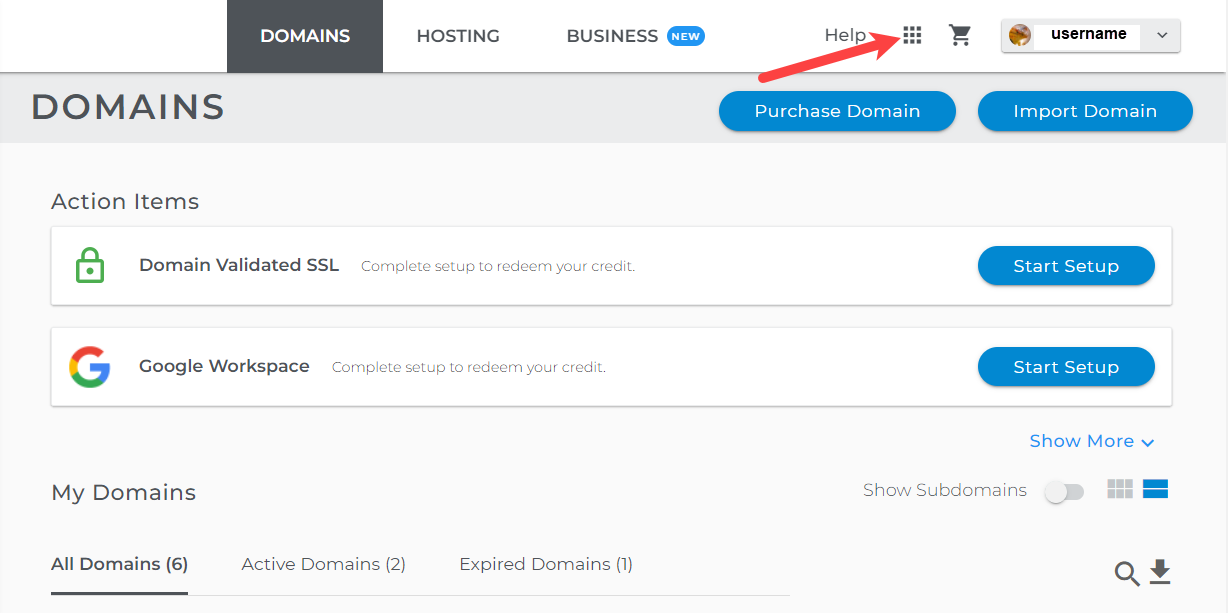This screenshot has height=613, width=1228.
Task: Open the BUSINESS navigation tab
Action: [612, 36]
